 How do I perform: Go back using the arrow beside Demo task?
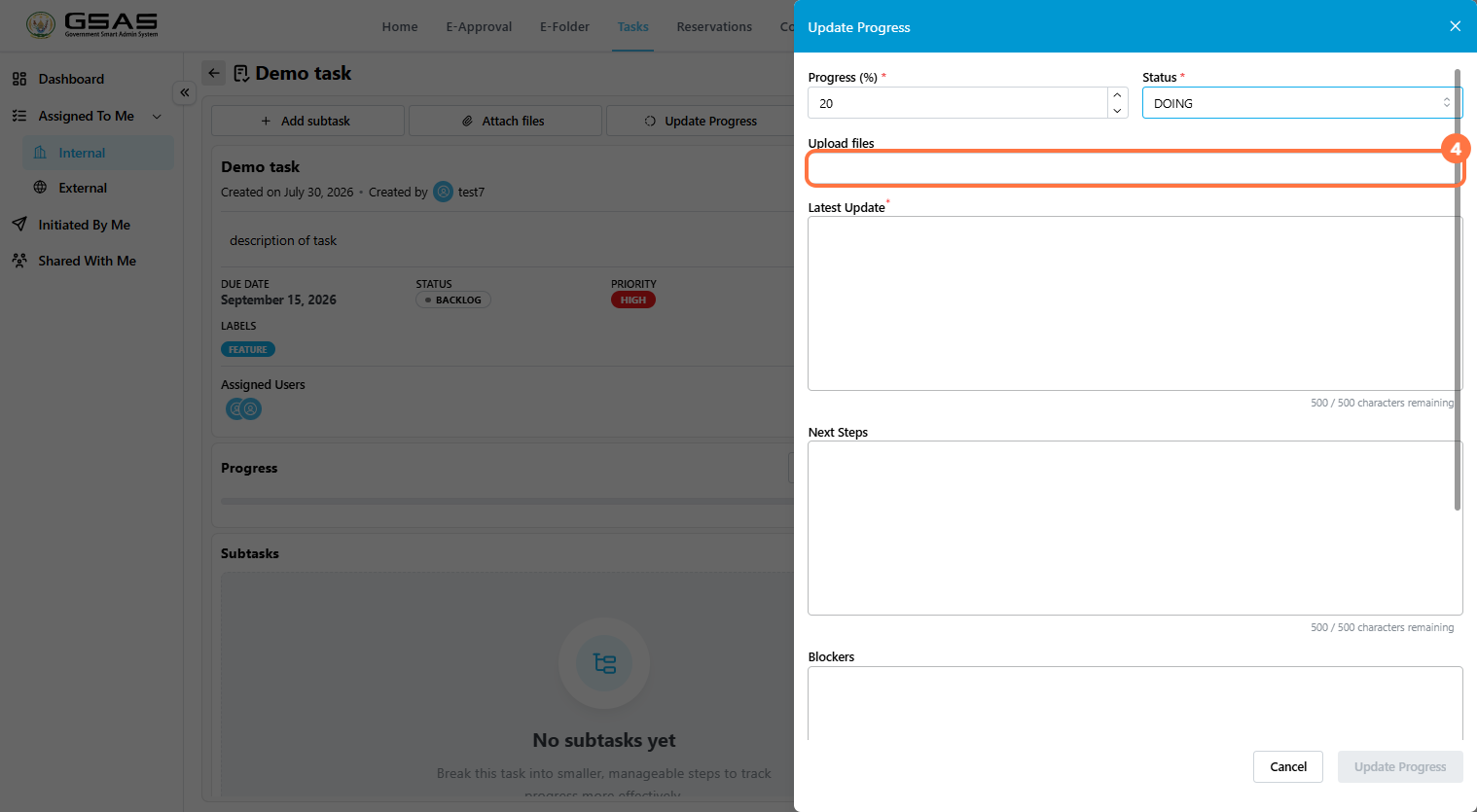(214, 73)
